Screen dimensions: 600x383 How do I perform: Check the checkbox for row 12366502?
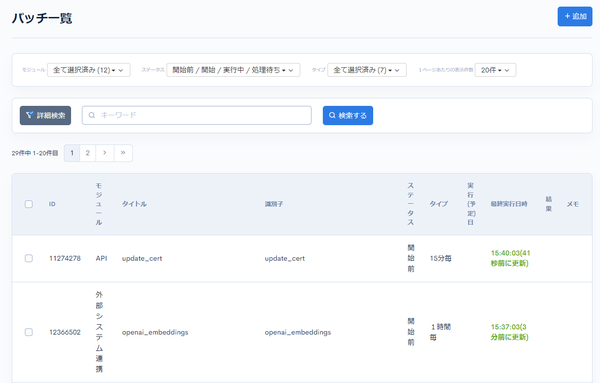[29, 332]
